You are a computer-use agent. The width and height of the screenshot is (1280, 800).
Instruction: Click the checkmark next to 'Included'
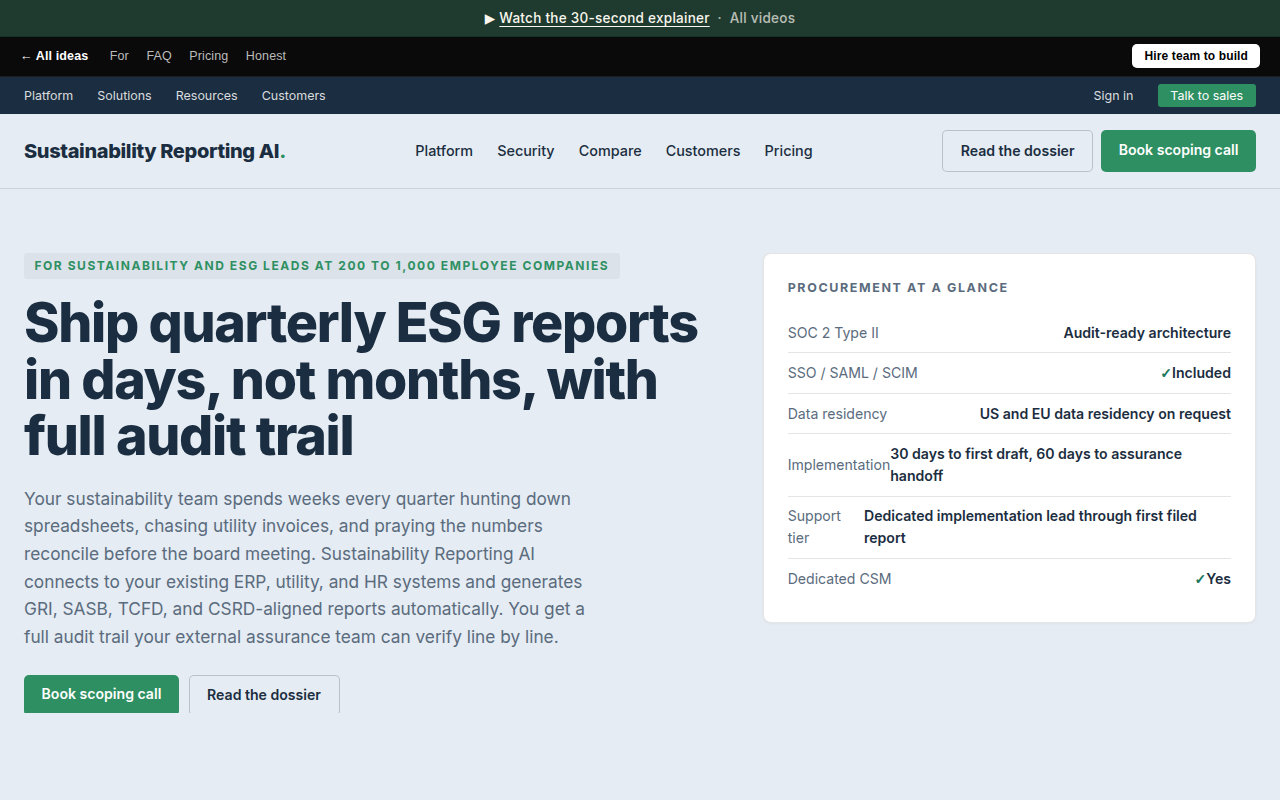pos(1166,373)
